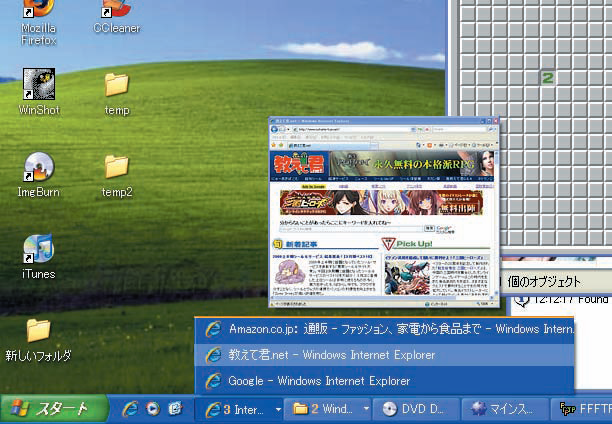The image size is (612, 424).
Task: Select the CCleaner desktop shortcut
Action: point(116,18)
